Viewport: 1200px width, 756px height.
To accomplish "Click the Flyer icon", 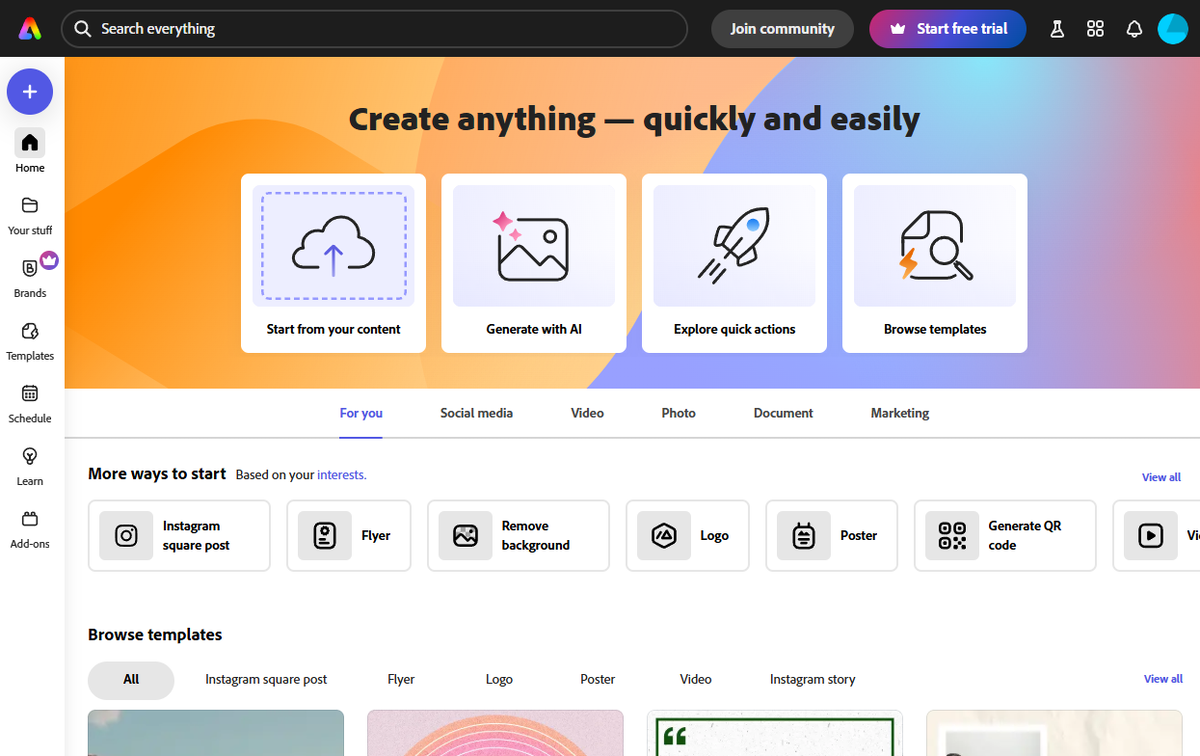I will tap(324, 536).
